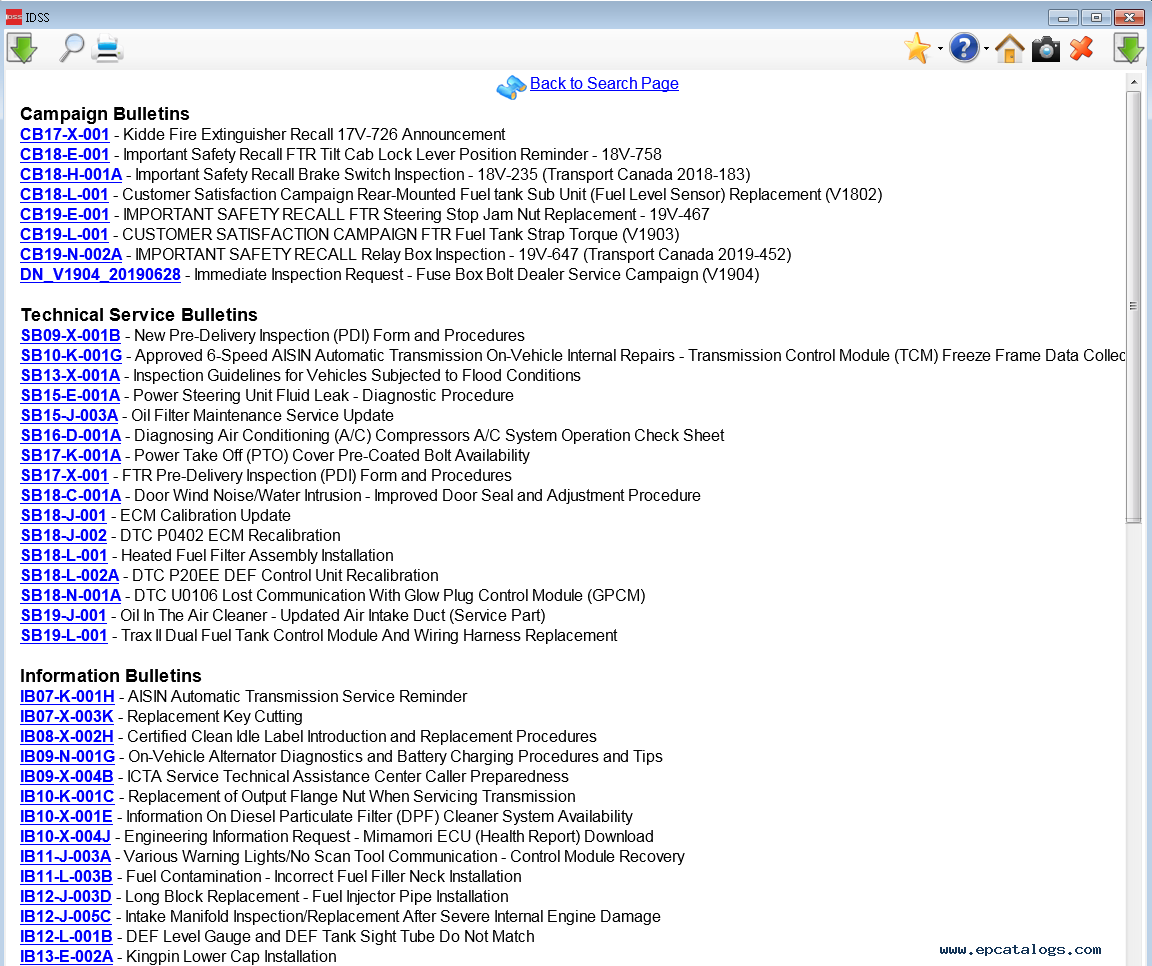Image resolution: width=1152 pixels, height=966 pixels.
Task: Open IB11-J-003A control module recovery bulletin
Action: pyautogui.click(x=65, y=857)
